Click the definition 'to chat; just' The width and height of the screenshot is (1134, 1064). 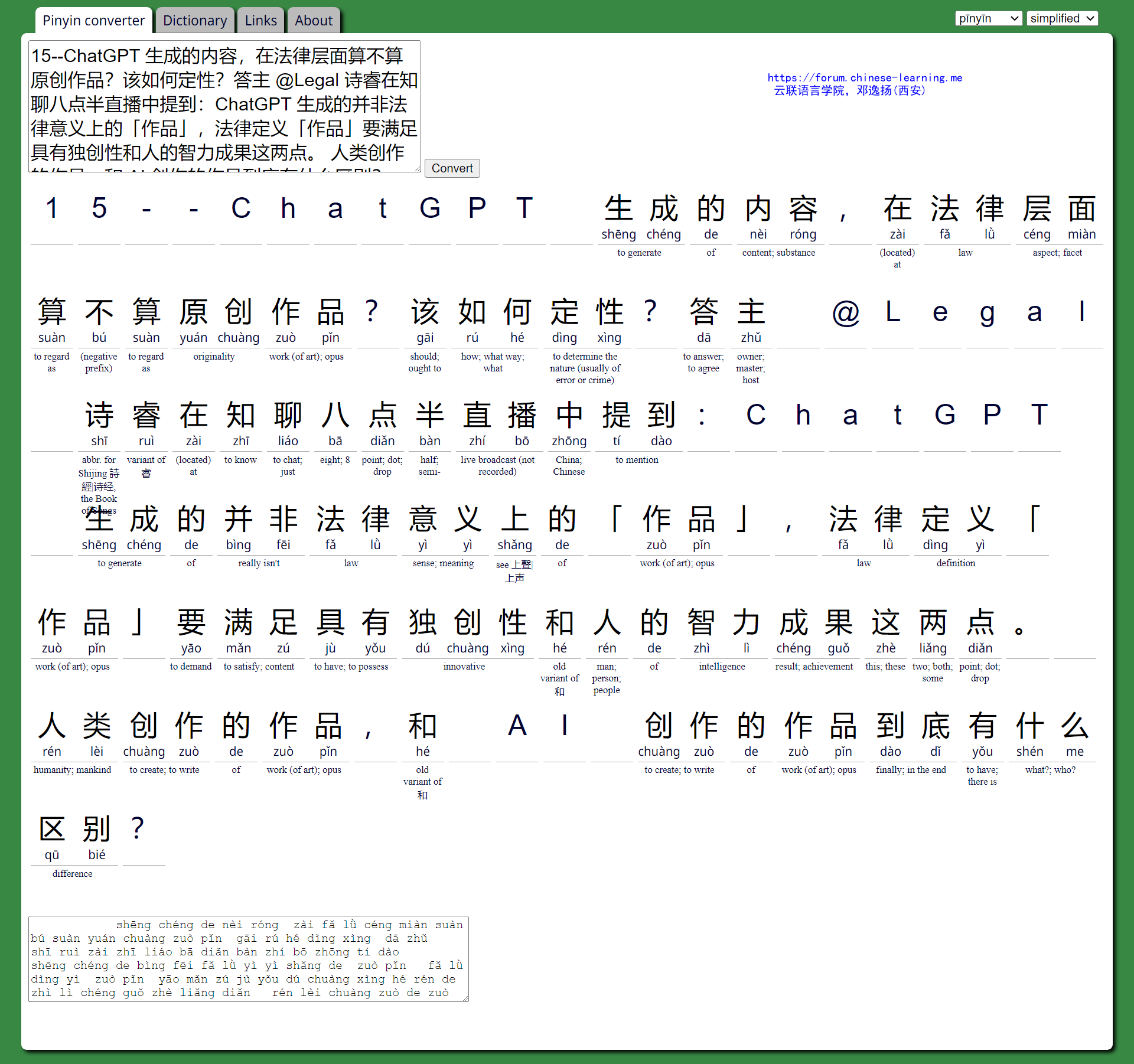click(x=288, y=466)
